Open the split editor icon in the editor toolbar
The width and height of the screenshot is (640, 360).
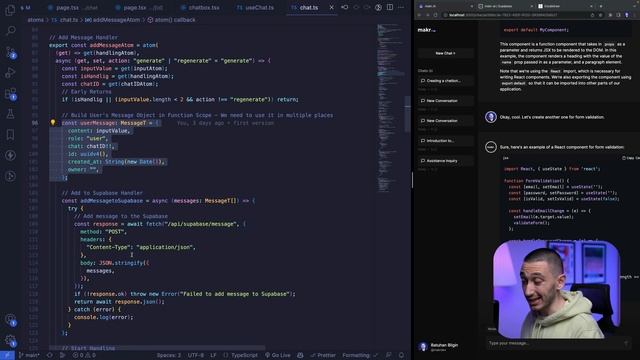[x=390, y=7]
